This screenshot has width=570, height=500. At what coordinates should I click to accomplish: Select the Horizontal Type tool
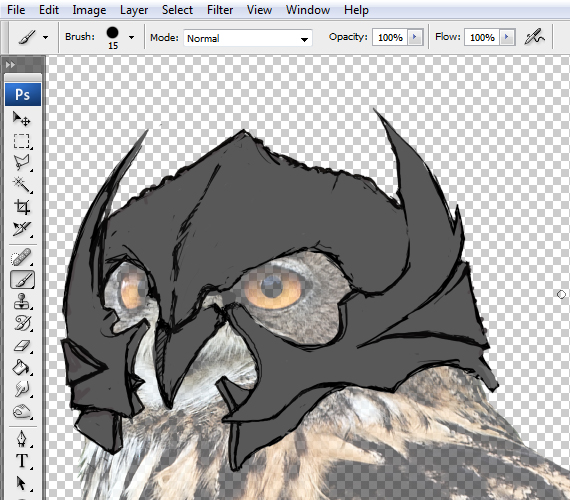tap(22, 461)
